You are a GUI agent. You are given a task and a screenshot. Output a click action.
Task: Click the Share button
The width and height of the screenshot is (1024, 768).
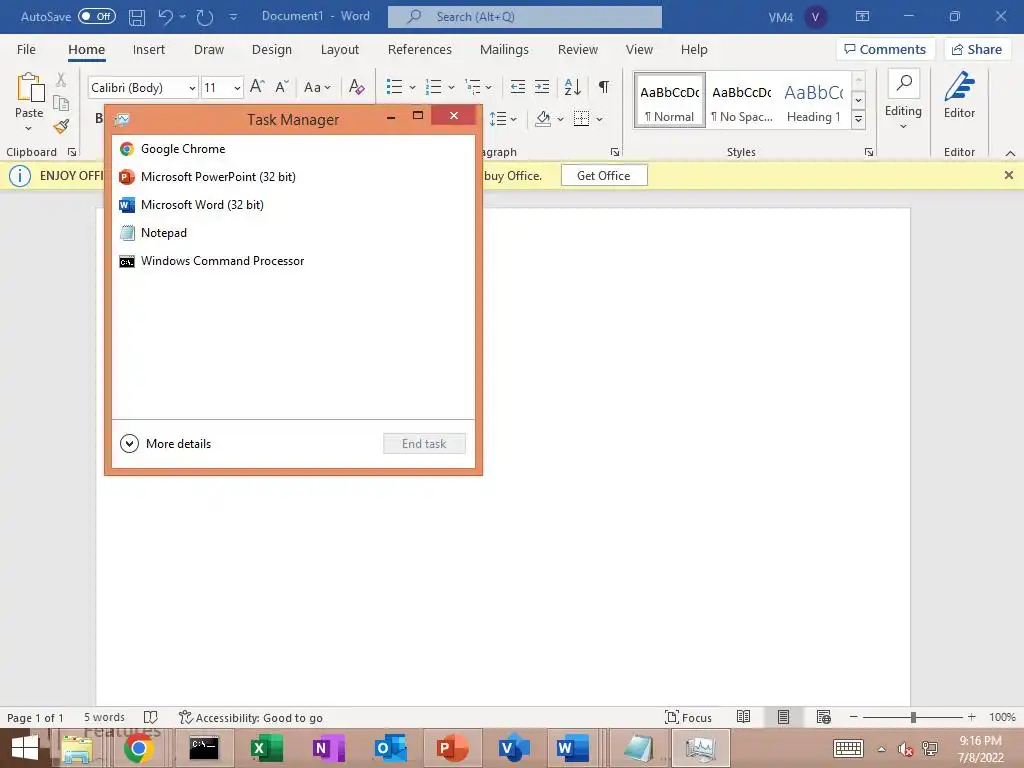tap(976, 50)
